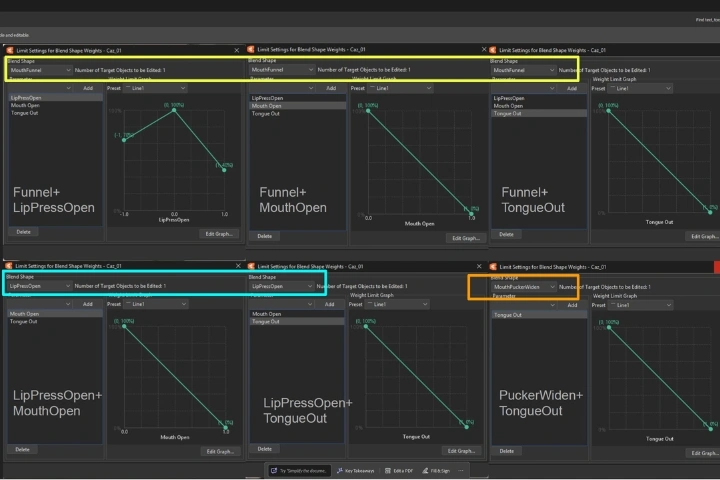The image size is (720, 480).
Task: Open LipPressOpen blend shape dropdown in LipPressOpen+MouthOpen window
Action: pos(40,286)
